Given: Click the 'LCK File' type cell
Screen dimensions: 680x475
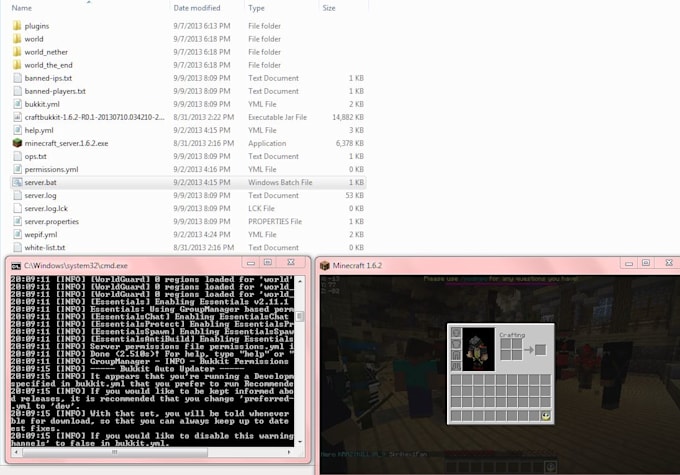Looking at the screenshot, I should click(x=261, y=208).
